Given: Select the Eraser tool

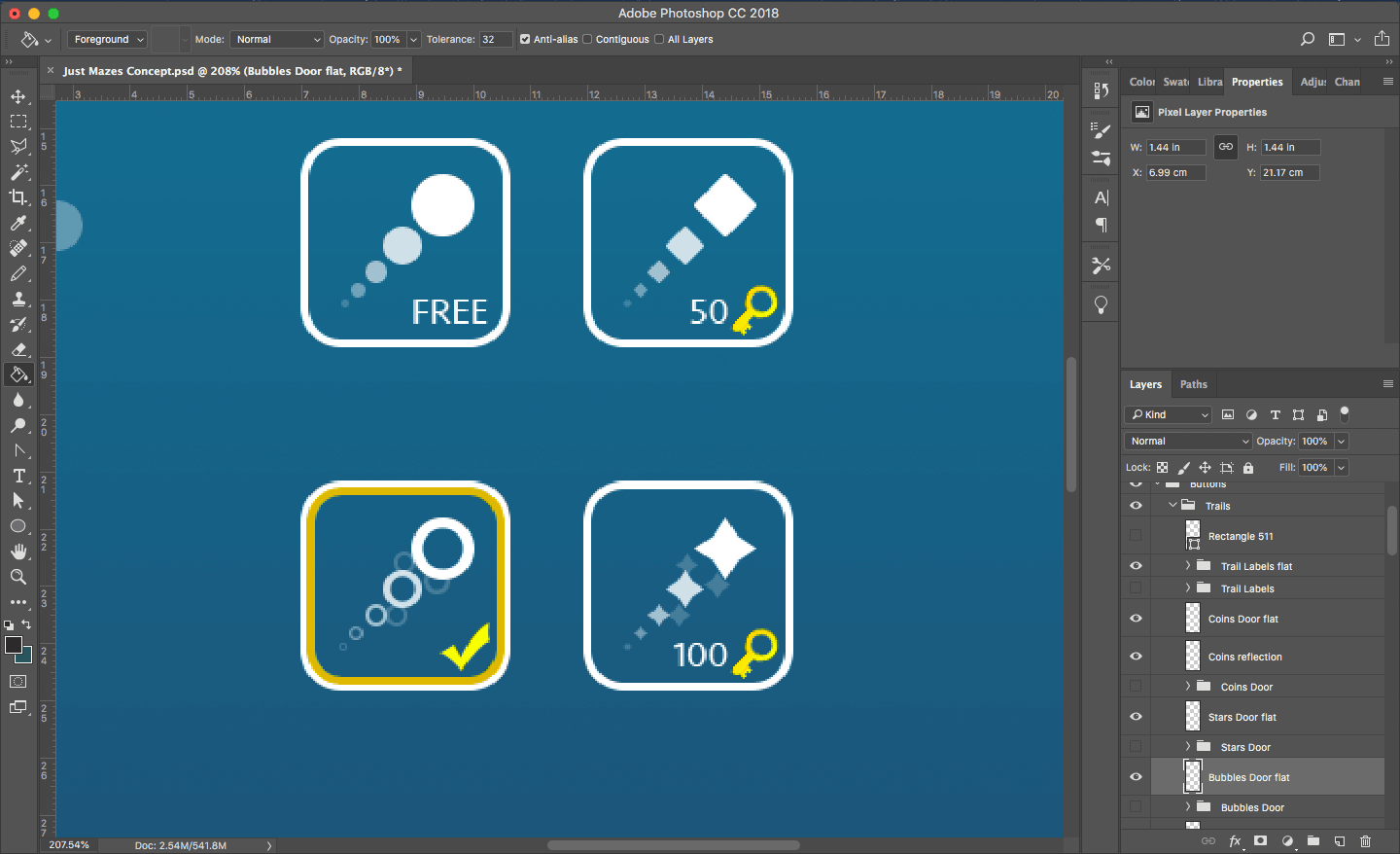Looking at the screenshot, I should click(x=18, y=349).
